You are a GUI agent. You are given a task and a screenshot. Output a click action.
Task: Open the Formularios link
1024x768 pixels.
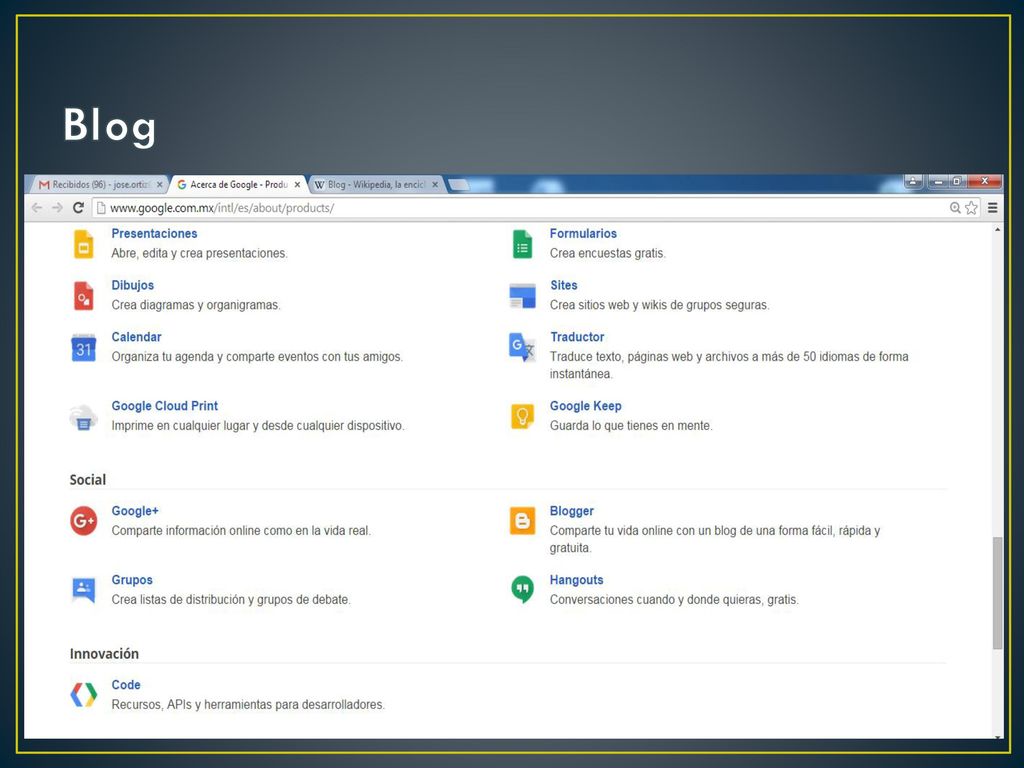(583, 234)
